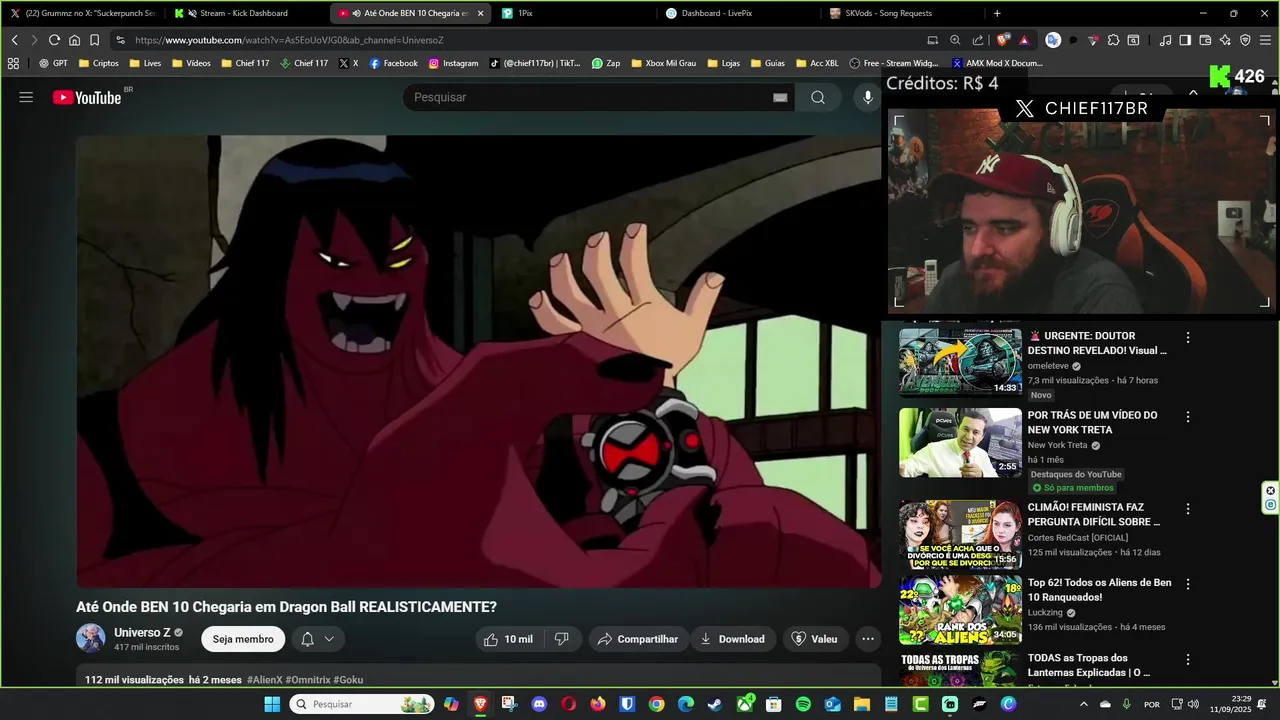Open the Windows Start menu
The width and height of the screenshot is (1280, 720).
click(x=272, y=704)
